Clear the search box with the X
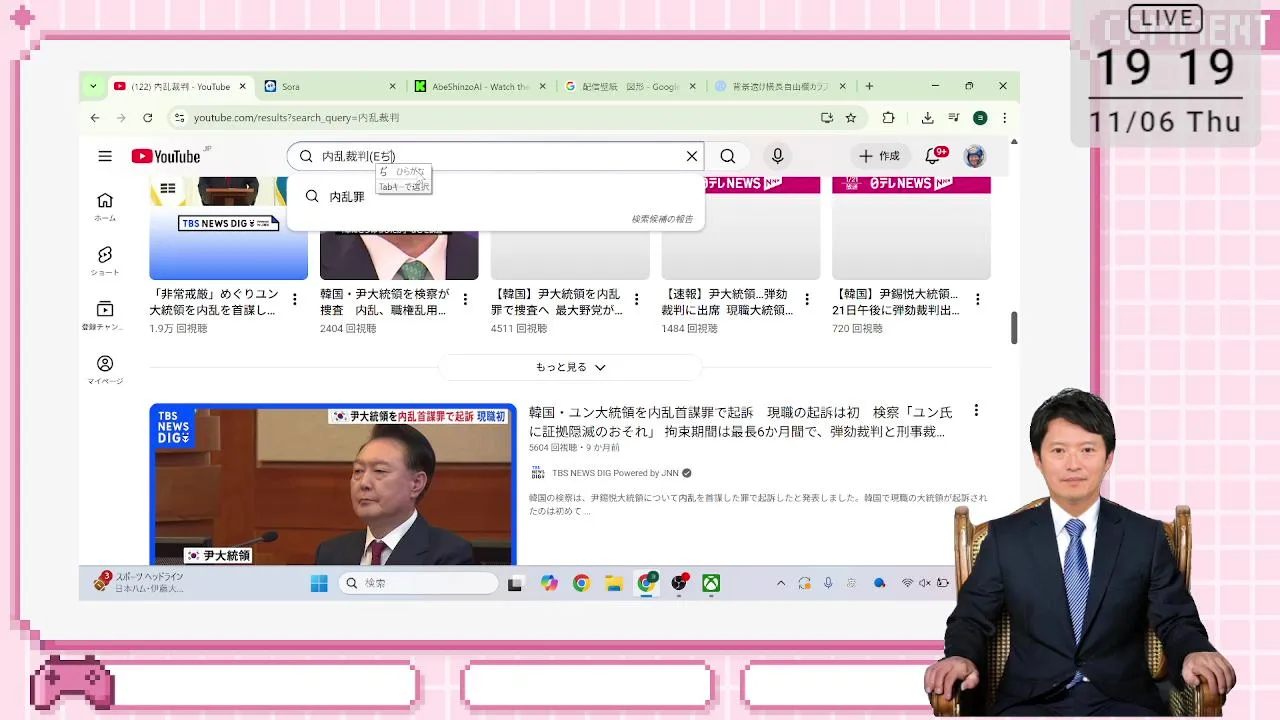The image size is (1280, 720). tap(691, 156)
